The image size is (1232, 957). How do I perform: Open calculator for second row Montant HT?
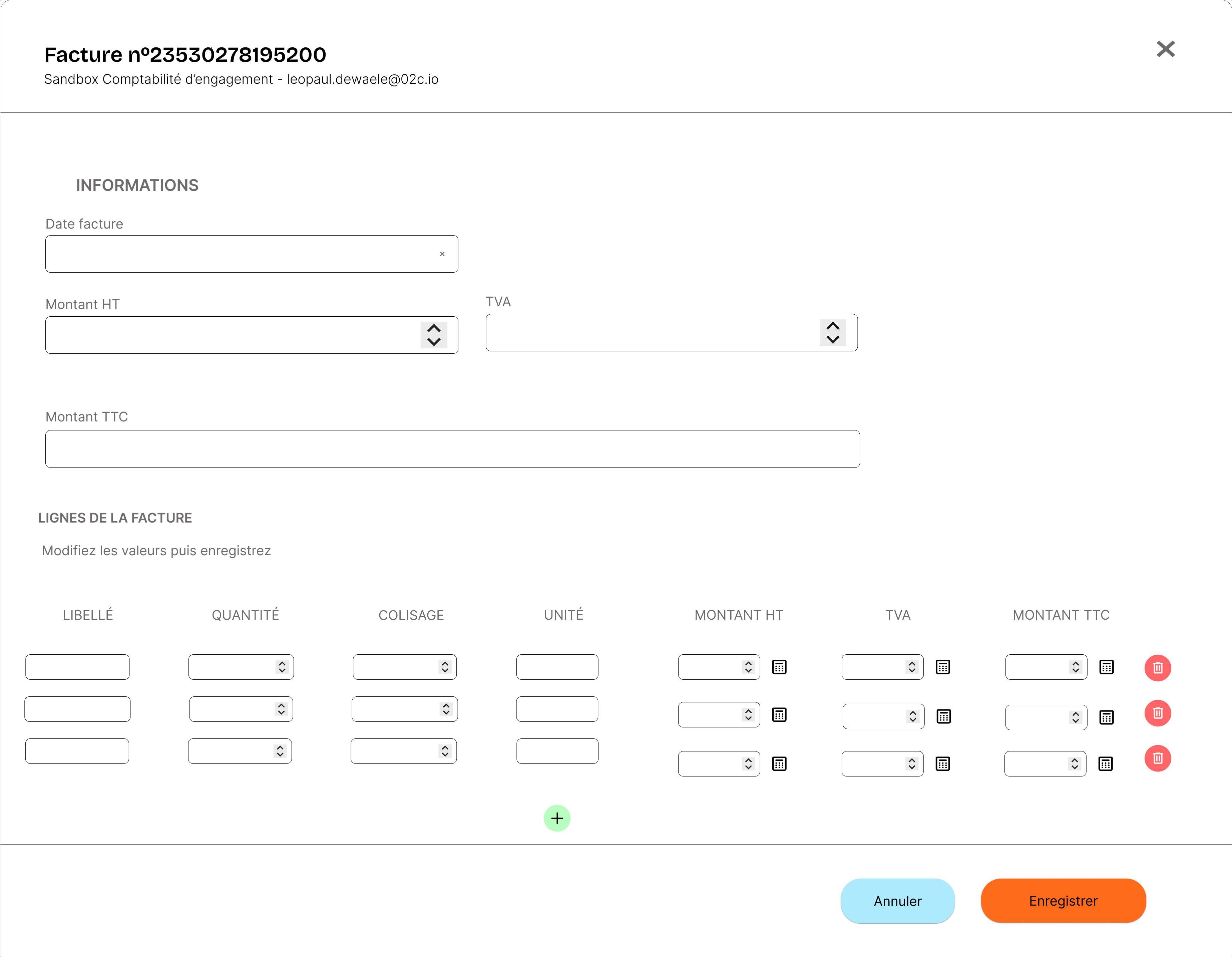coord(779,715)
